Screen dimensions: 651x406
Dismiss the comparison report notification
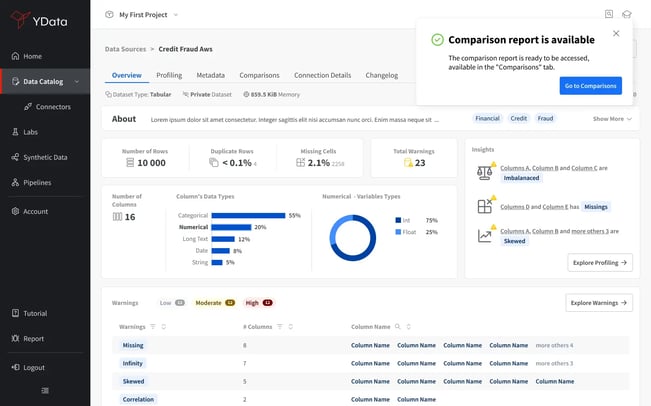616,34
